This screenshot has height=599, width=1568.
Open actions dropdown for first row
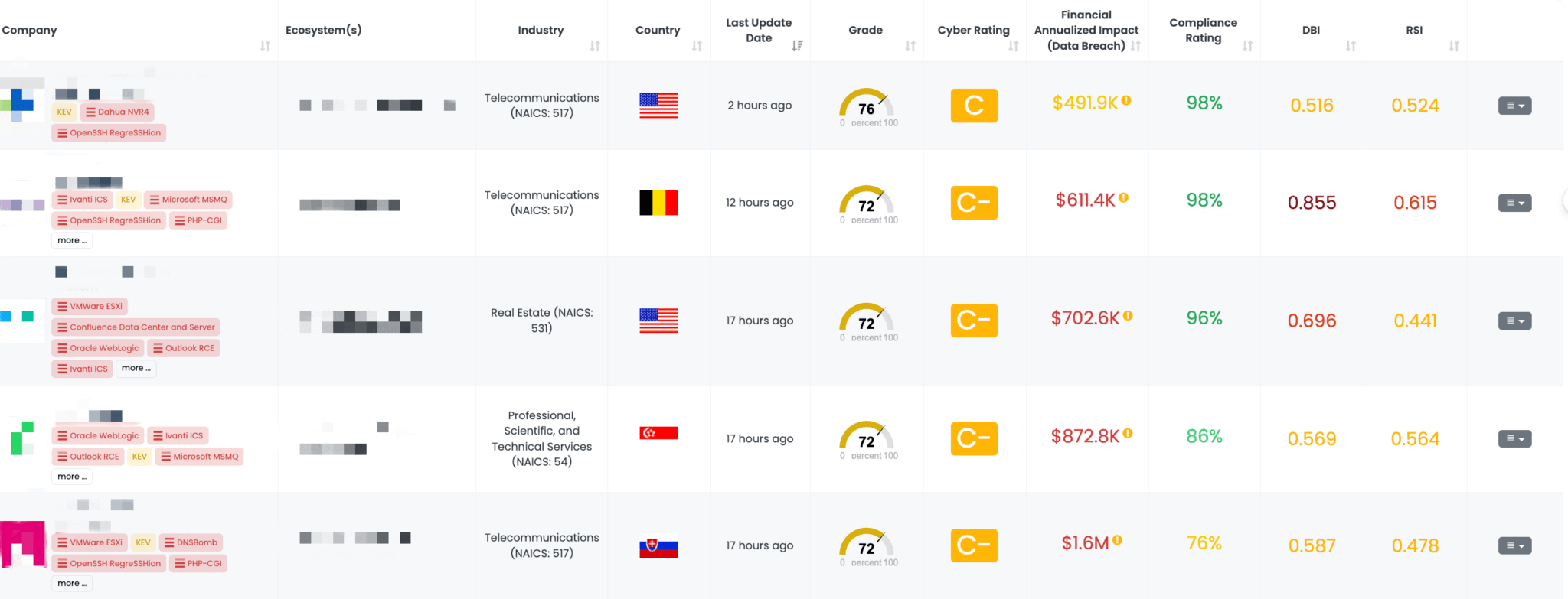point(1514,106)
